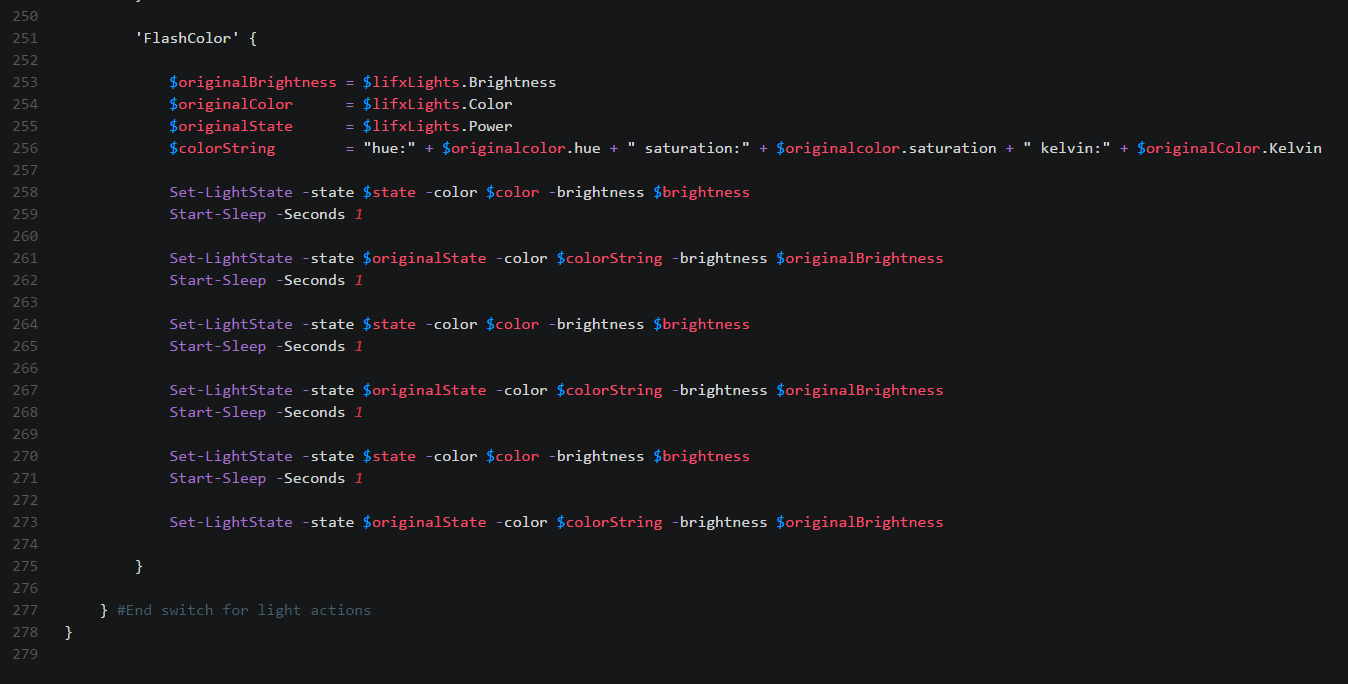Click the " saturation:" string literal
The image size is (1348, 684).
[x=689, y=148]
